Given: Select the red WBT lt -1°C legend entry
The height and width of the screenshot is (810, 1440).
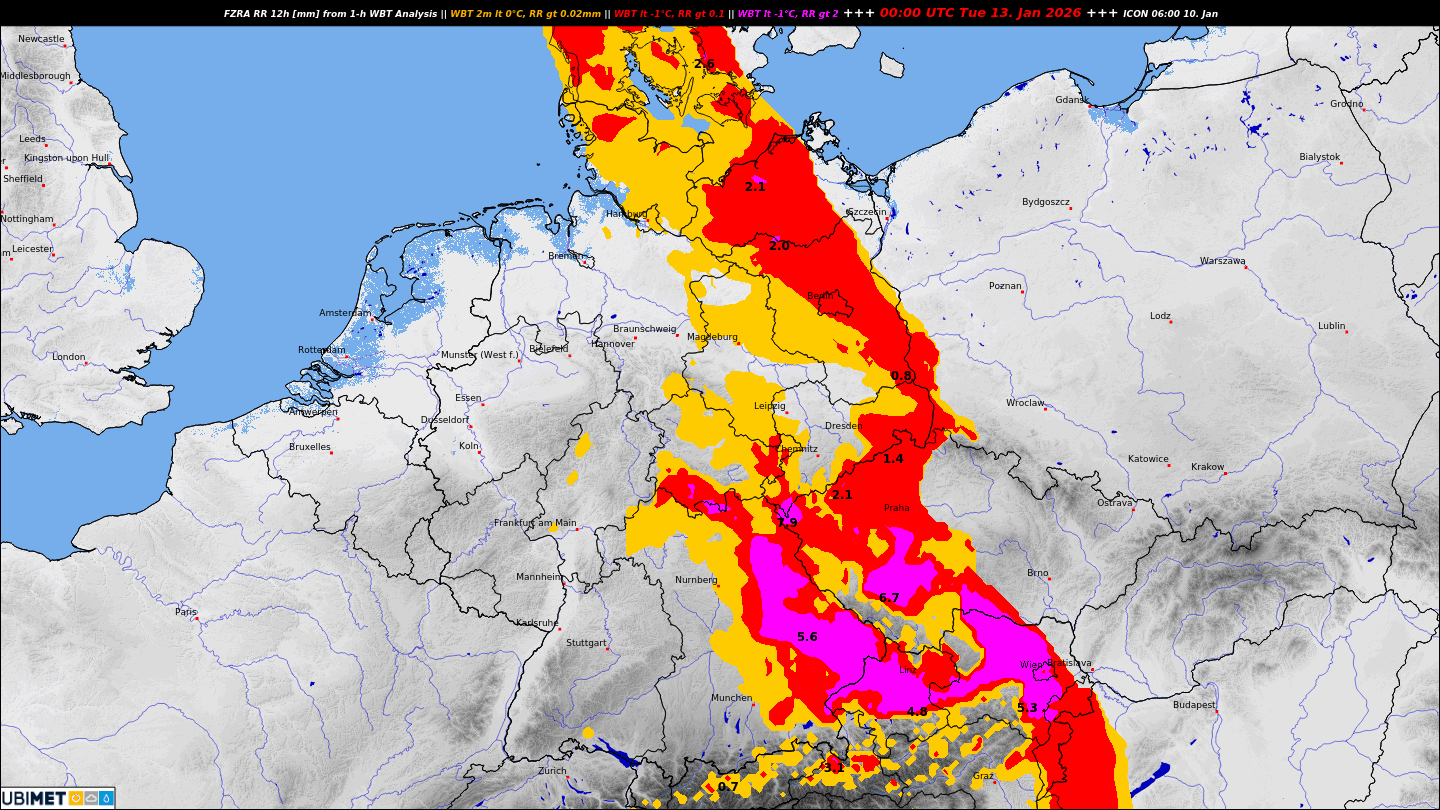Looking at the screenshot, I should point(669,14).
